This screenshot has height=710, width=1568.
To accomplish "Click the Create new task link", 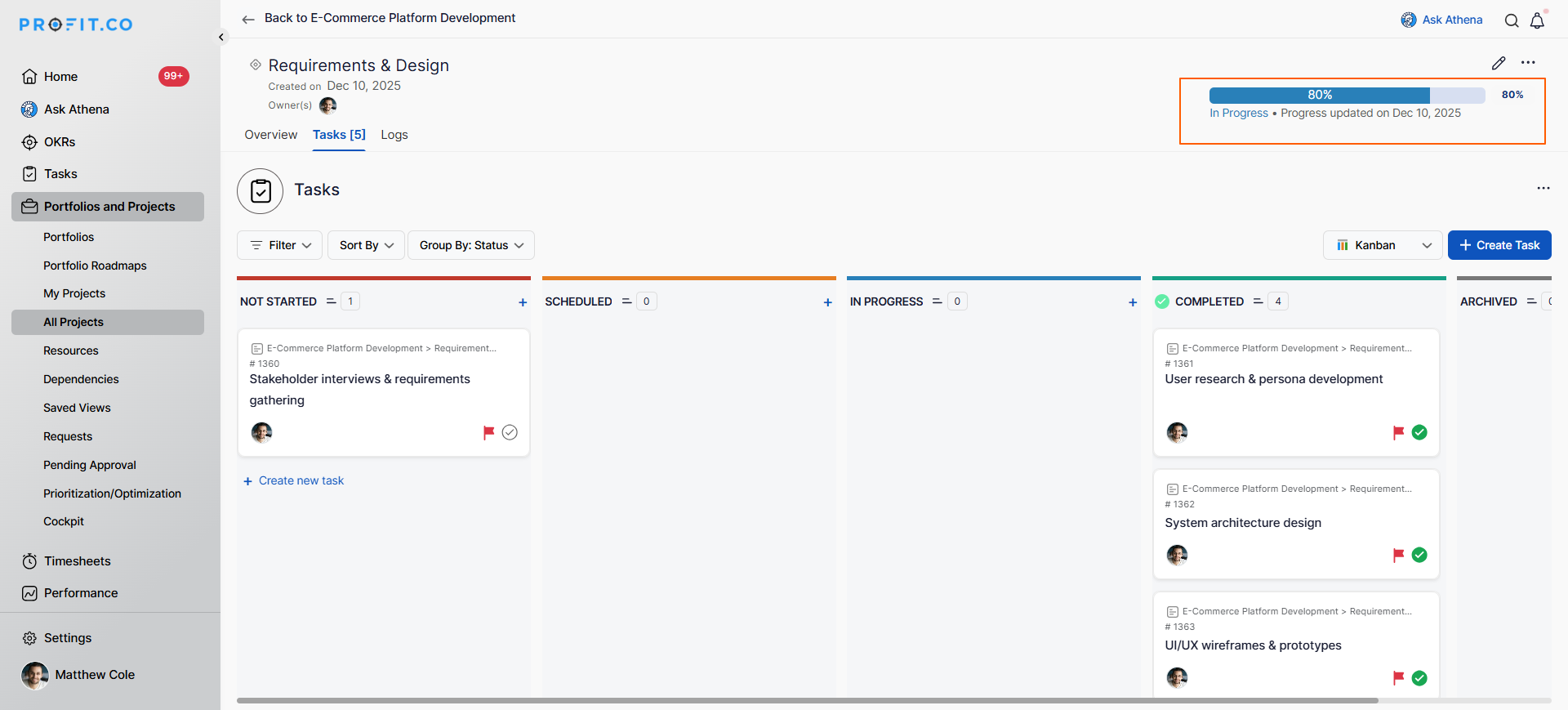I will 301,480.
